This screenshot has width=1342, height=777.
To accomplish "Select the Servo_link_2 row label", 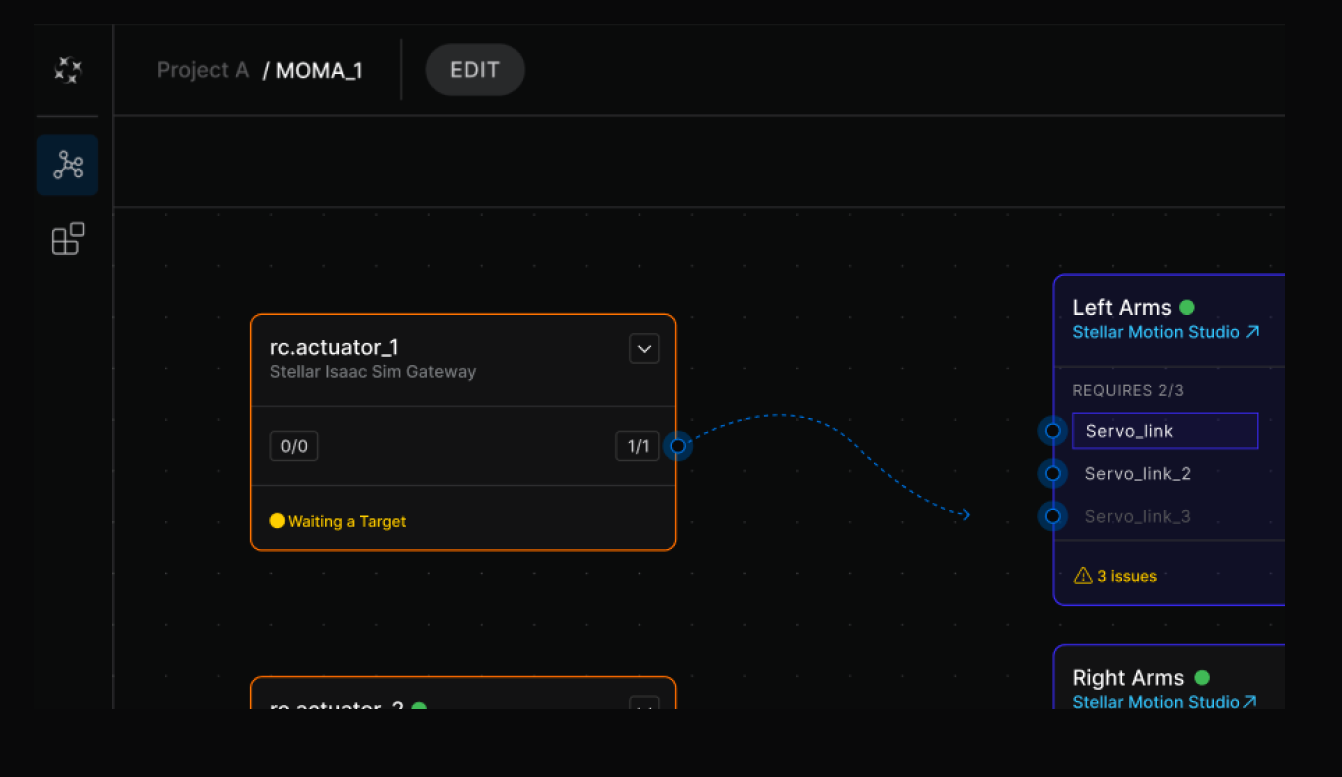I will [1138, 473].
